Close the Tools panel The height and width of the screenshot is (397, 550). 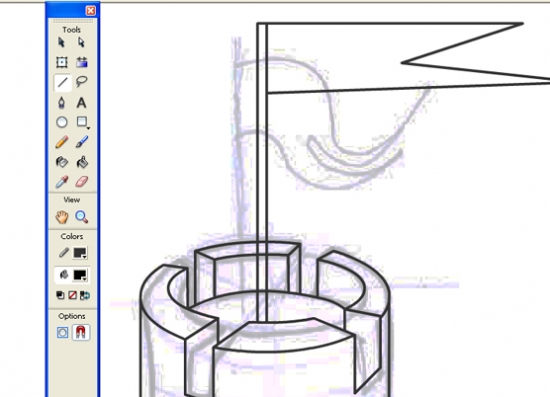click(90, 11)
